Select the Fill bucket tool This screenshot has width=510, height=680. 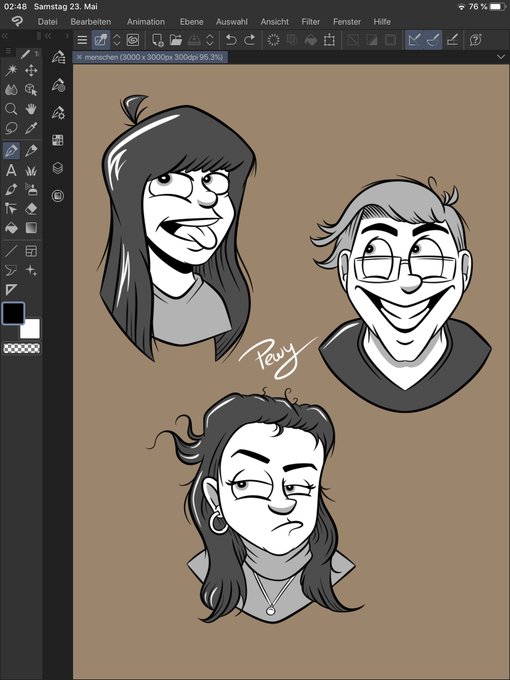[11, 228]
